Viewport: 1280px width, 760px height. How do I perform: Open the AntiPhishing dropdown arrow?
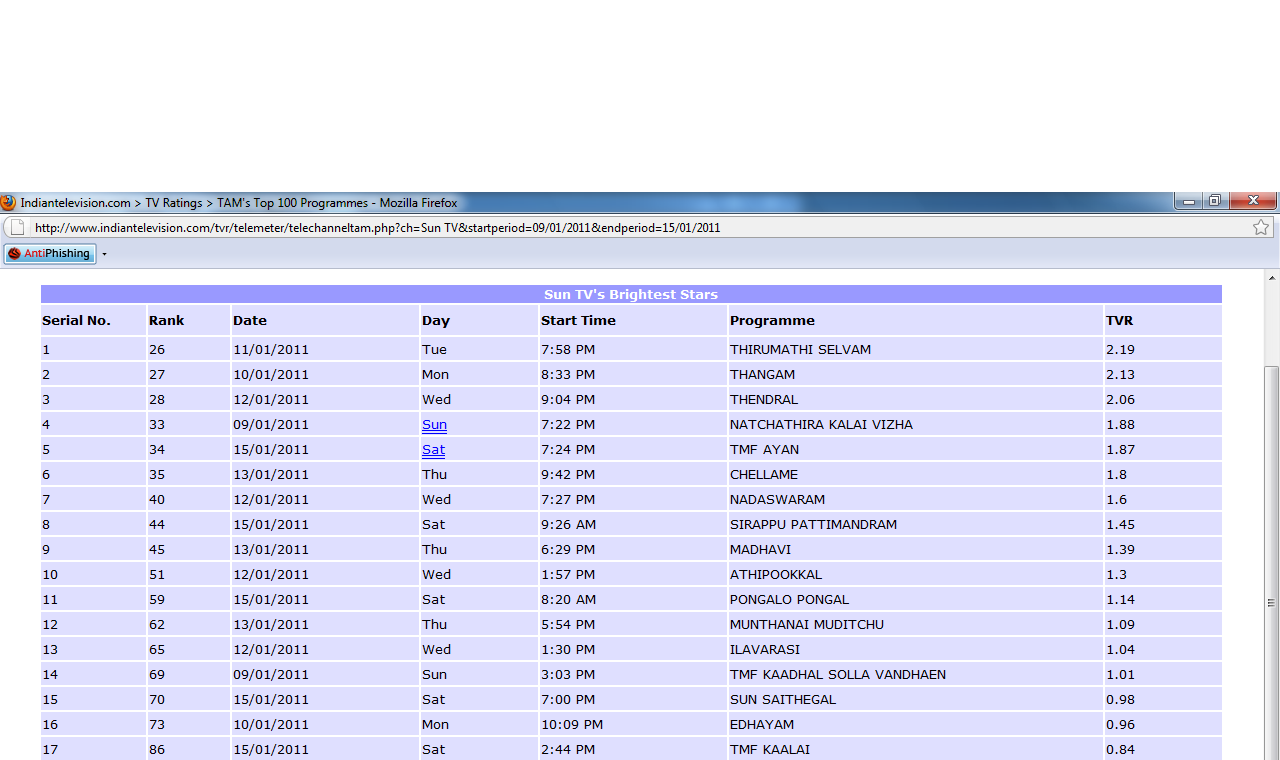tap(104, 254)
